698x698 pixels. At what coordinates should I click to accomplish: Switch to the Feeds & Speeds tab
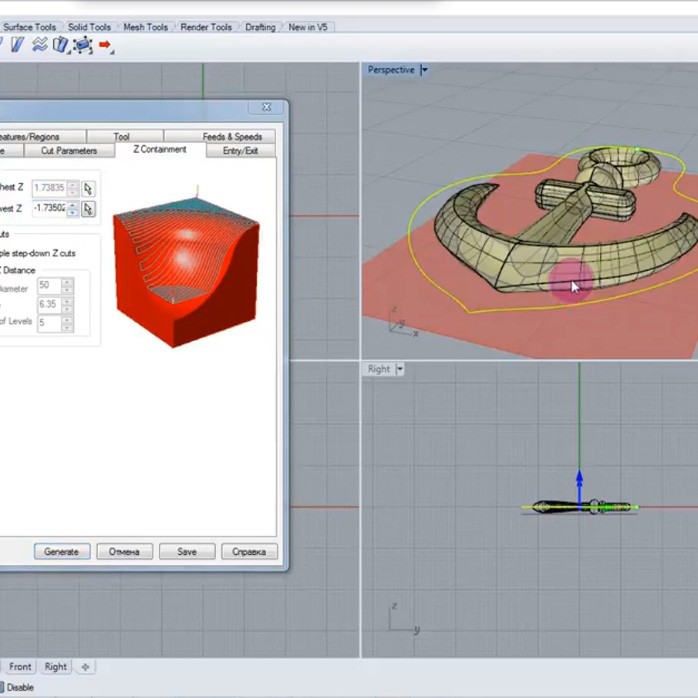[220, 137]
